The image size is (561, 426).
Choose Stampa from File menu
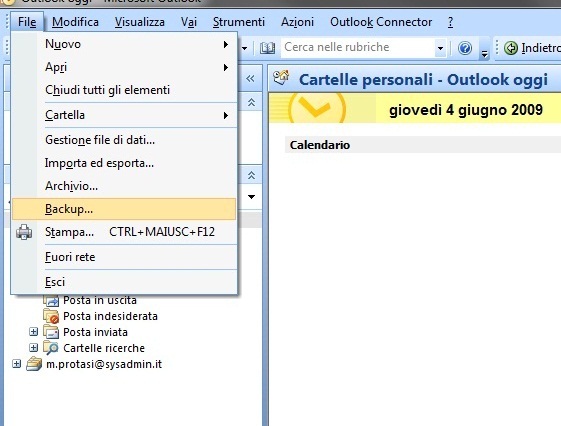click(124, 232)
